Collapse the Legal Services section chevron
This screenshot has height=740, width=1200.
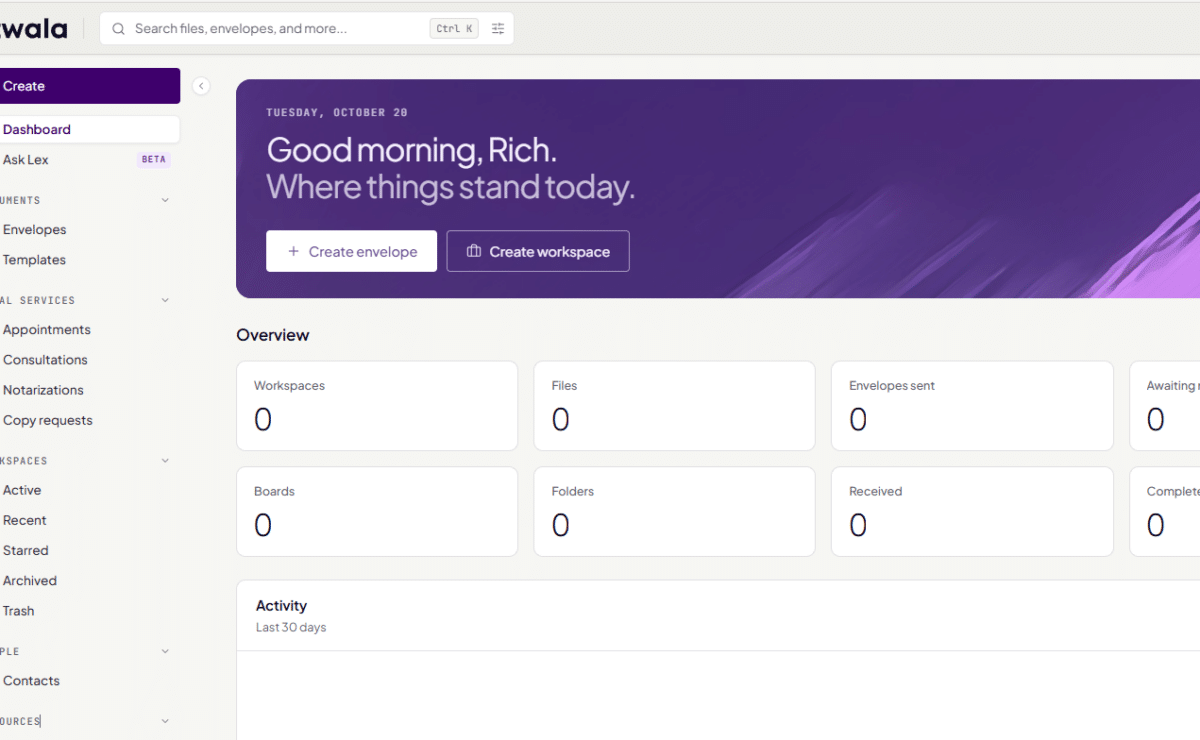click(165, 300)
